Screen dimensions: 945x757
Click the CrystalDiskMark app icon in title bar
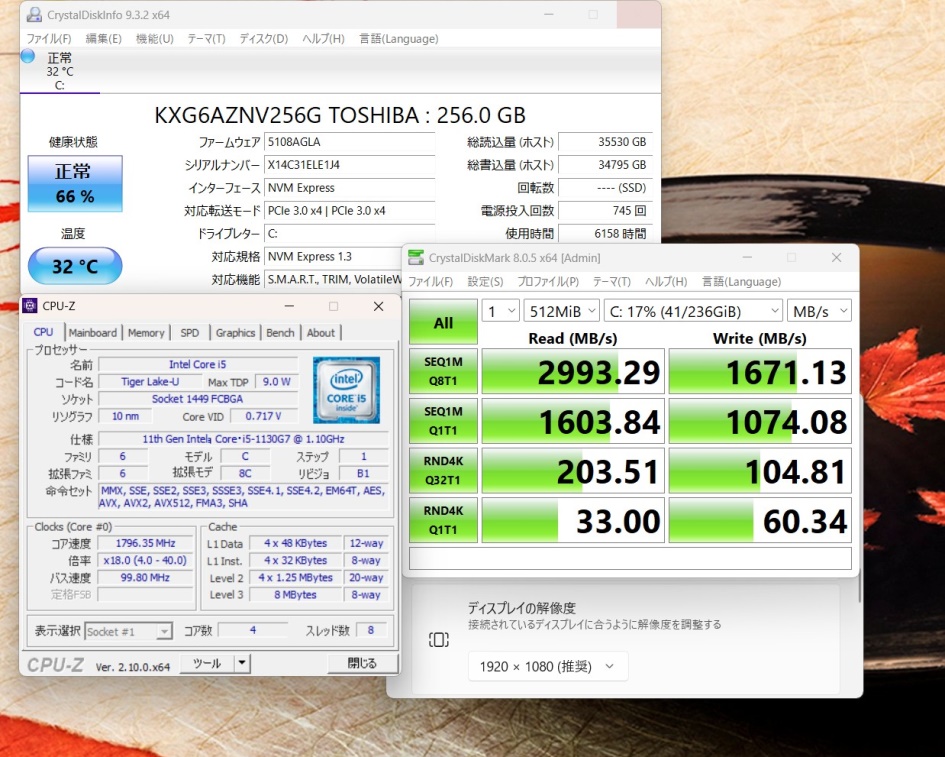(x=416, y=257)
